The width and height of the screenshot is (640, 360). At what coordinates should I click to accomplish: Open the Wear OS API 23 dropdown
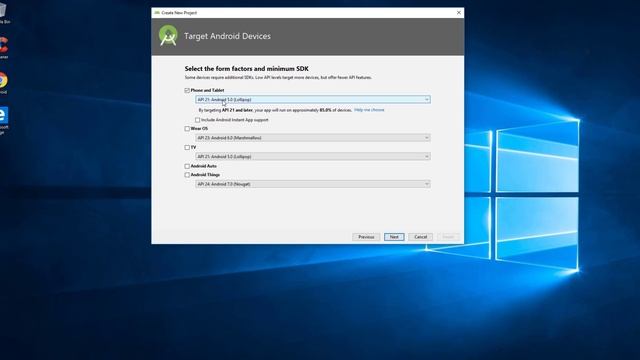coord(313,138)
